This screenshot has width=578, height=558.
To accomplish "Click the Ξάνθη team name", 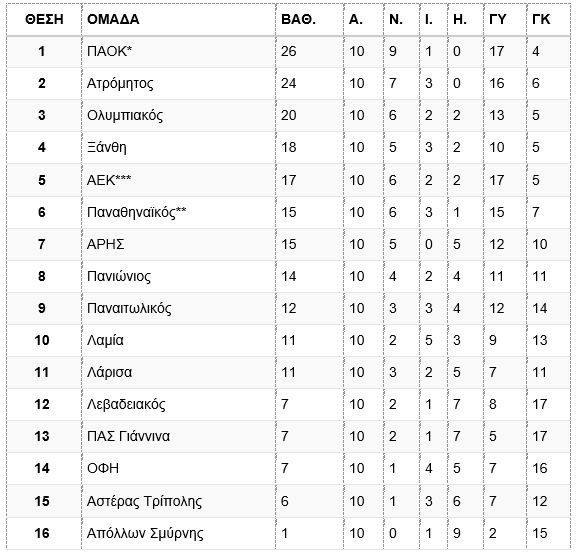I will coord(107,147).
